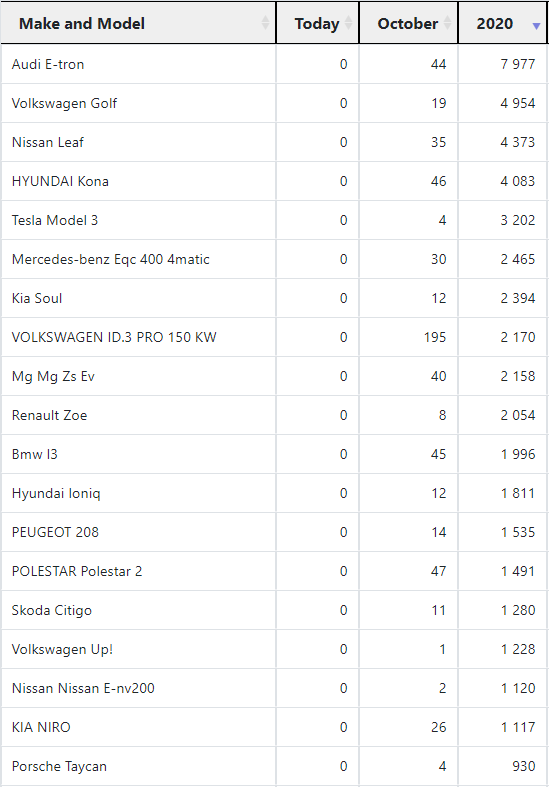Viewport: 549px width, 787px height.
Task: Click the blue descending arrow beside 2020
Action: 536,26
